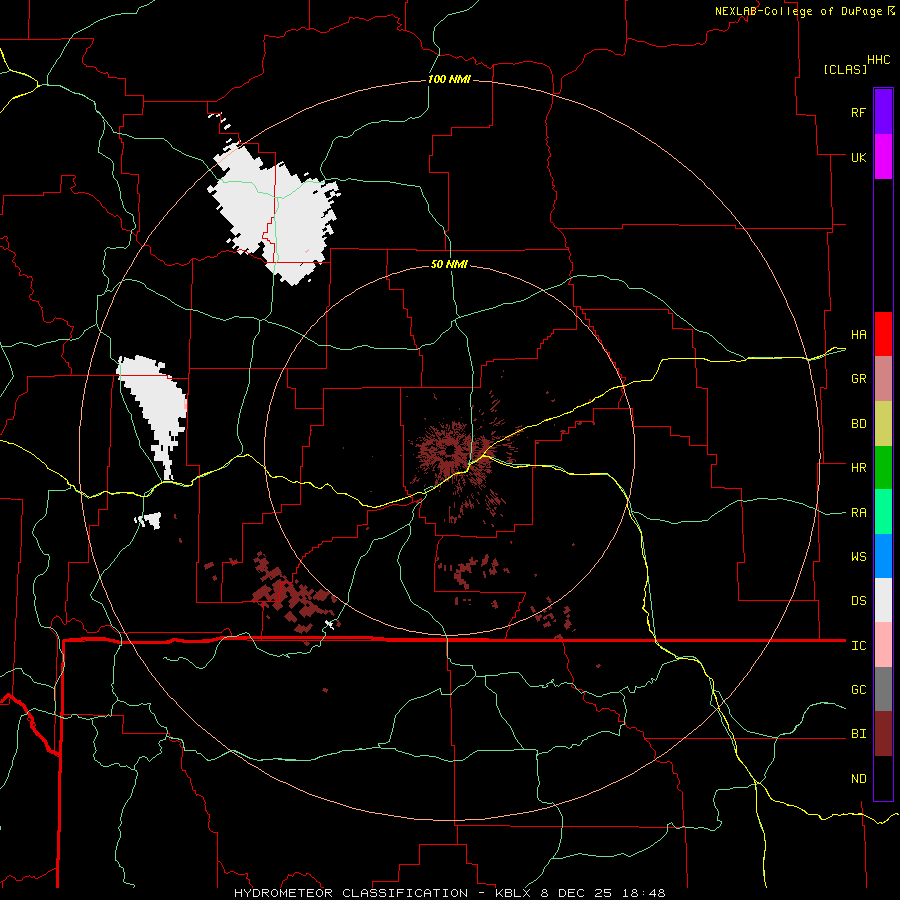Click the UK legend label

pos(858,157)
